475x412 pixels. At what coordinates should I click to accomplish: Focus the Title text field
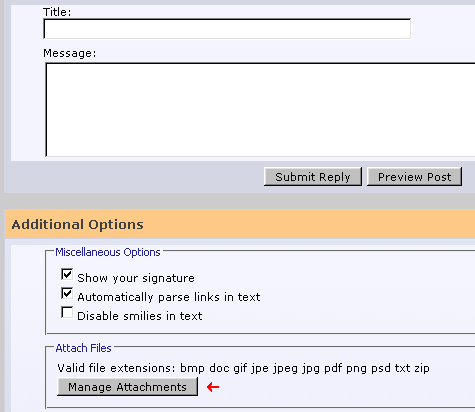pos(227,29)
